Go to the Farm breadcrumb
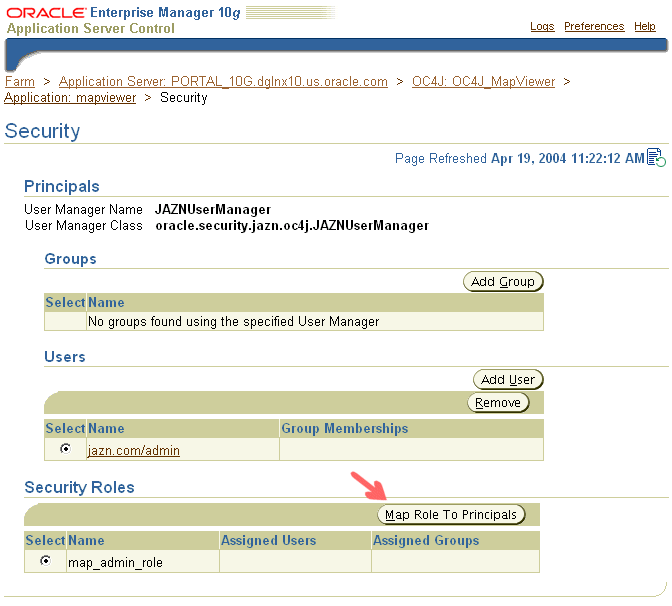 point(20,81)
